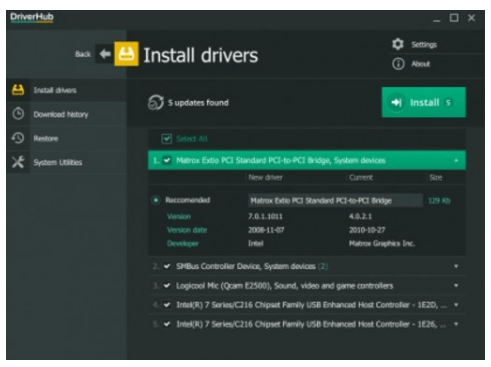
Task: Click the yellow Install drivers header icon
Action: tap(126, 54)
